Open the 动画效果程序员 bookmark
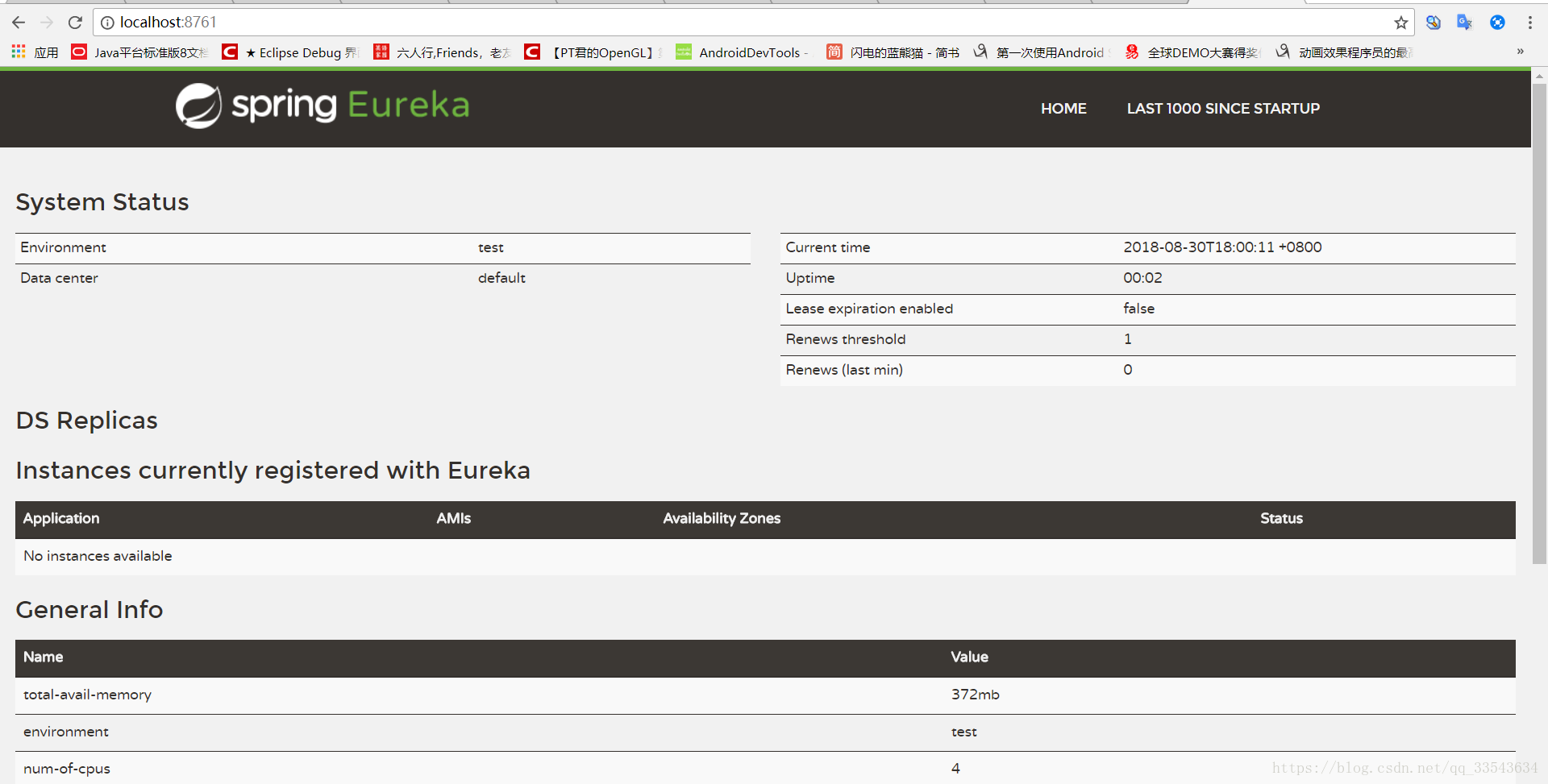 tap(1344, 52)
